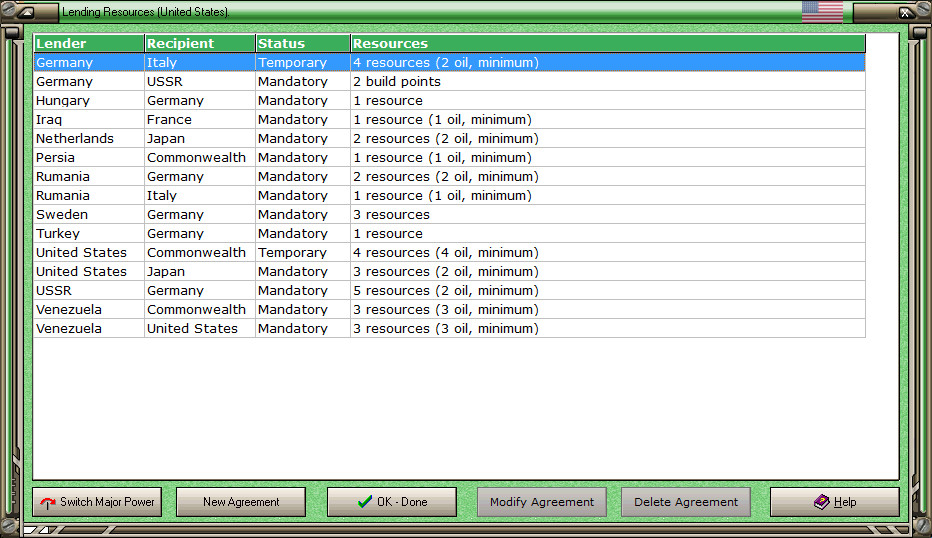Screen dimensions: 932x538
Task: Click Temporary status in United States row
Action: point(303,253)
